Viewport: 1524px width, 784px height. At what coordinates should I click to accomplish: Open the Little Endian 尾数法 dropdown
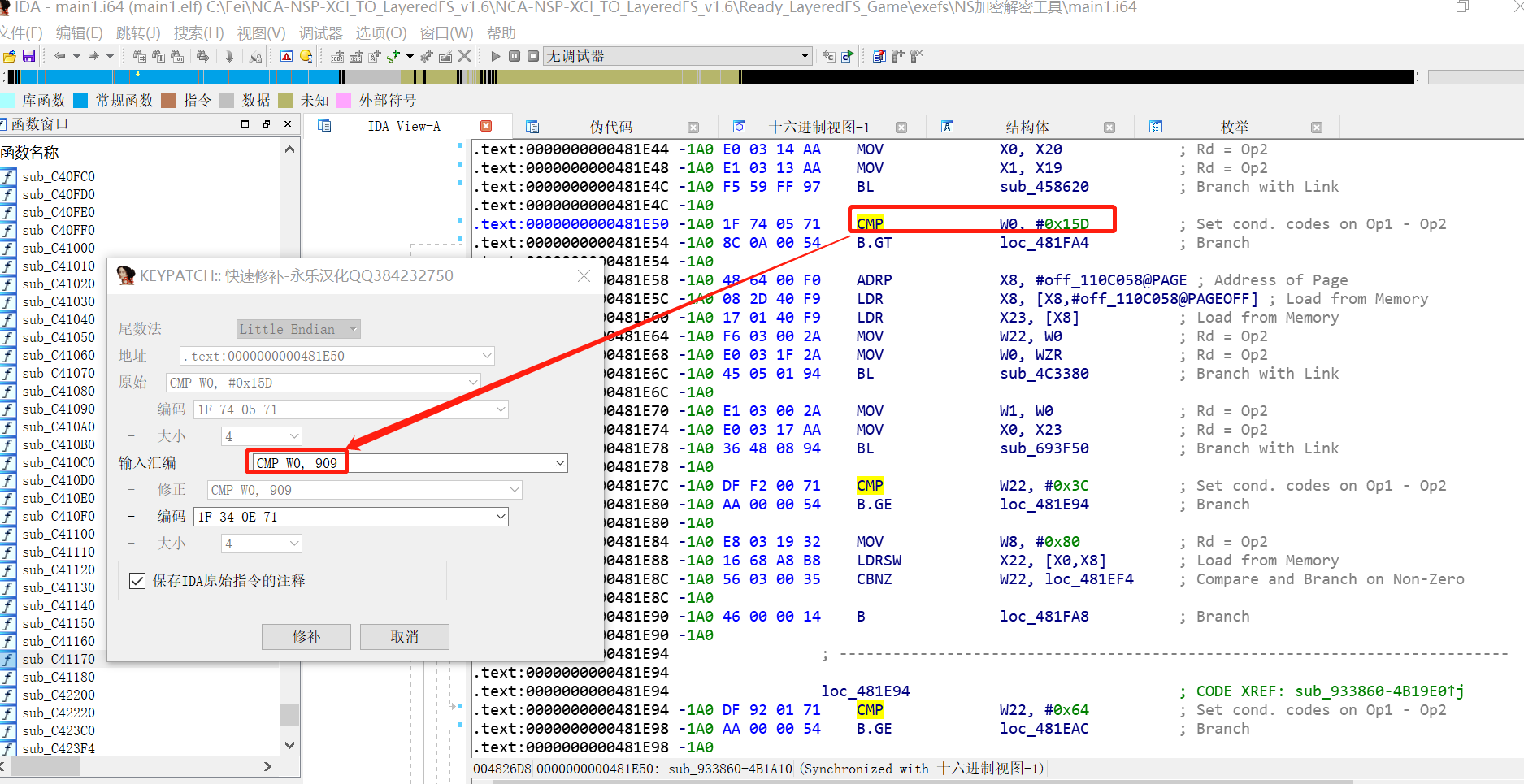(298, 329)
